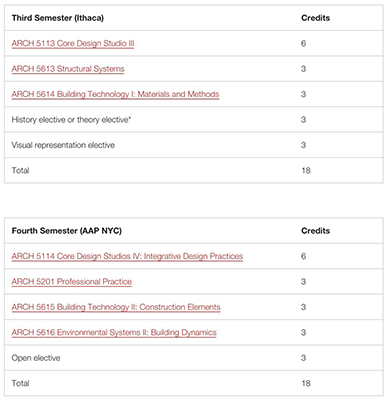Screen dimensions: 390x405
Task: Open ARCH 5614 Building Technology I link
Action: click(115, 94)
